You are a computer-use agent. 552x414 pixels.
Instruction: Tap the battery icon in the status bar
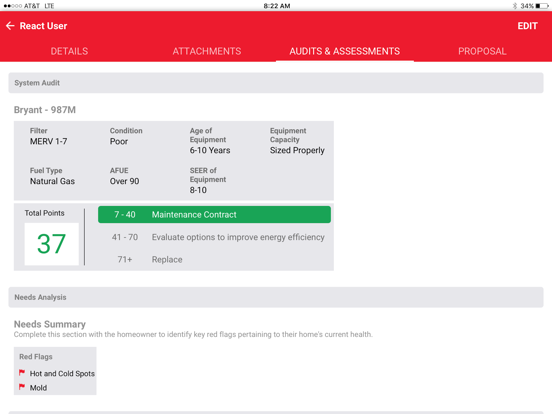click(542, 6)
